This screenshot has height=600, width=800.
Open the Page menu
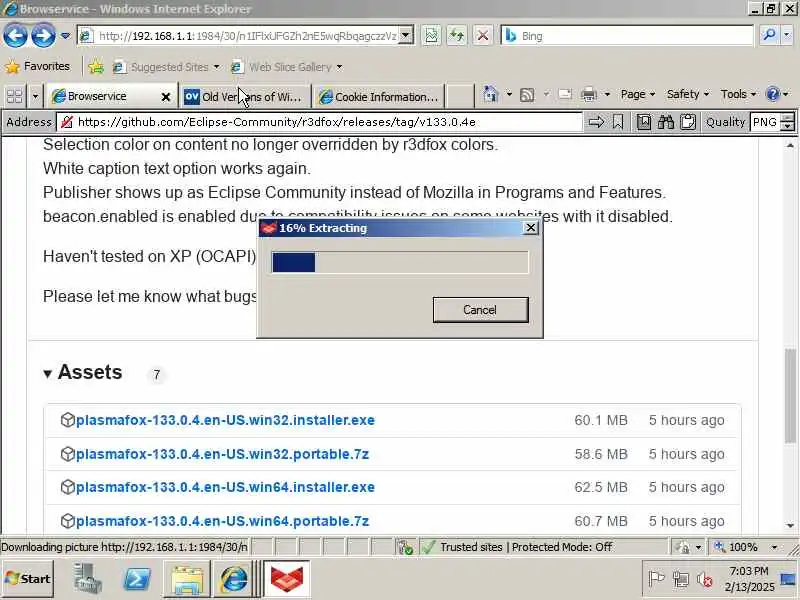click(x=638, y=94)
